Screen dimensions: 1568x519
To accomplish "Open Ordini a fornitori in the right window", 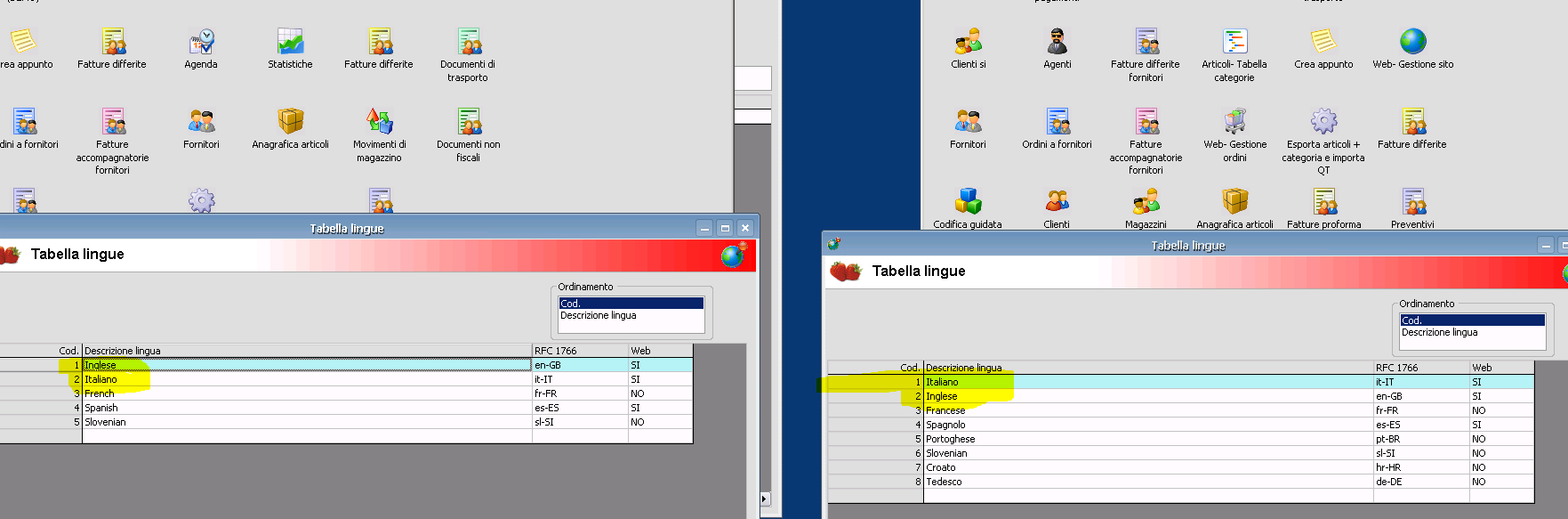I will [x=1057, y=122].
